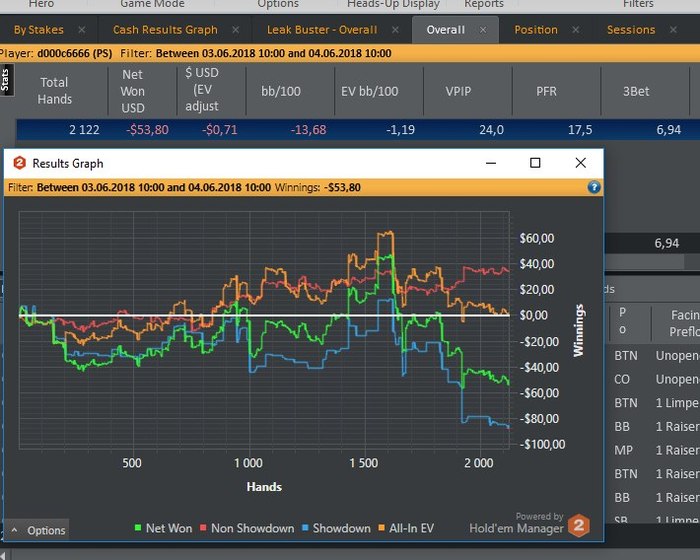This screenshot has height=560, width=700.
Task: Open the Options menu at top
Action: point(278,4)
